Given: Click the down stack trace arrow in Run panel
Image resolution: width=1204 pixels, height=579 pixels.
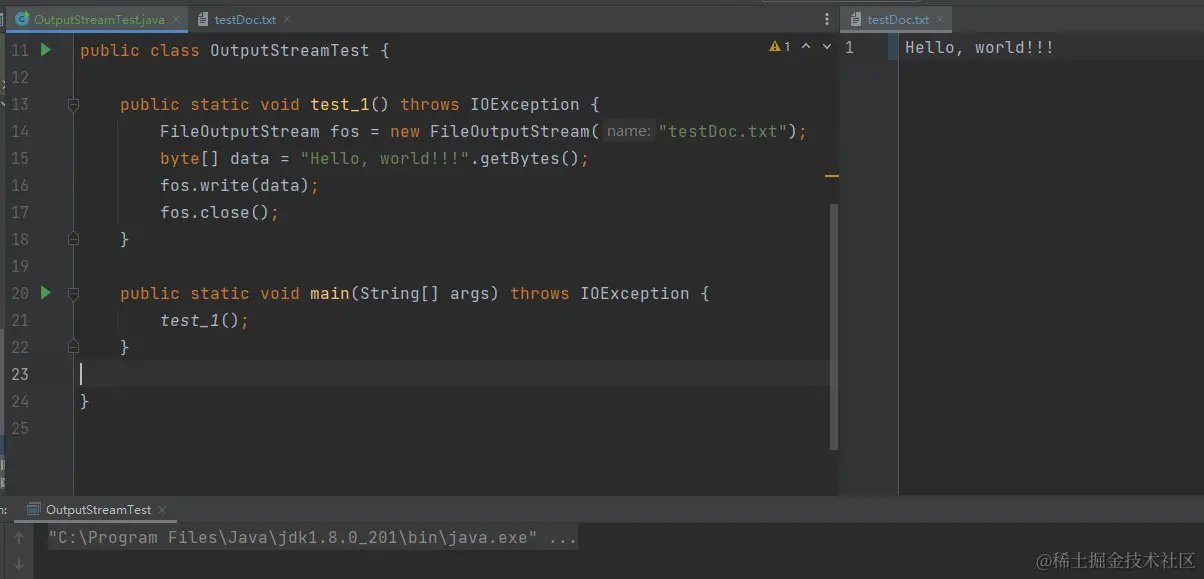Looking at the screenshot, I should pyautogui.click(x=18, y=563).
